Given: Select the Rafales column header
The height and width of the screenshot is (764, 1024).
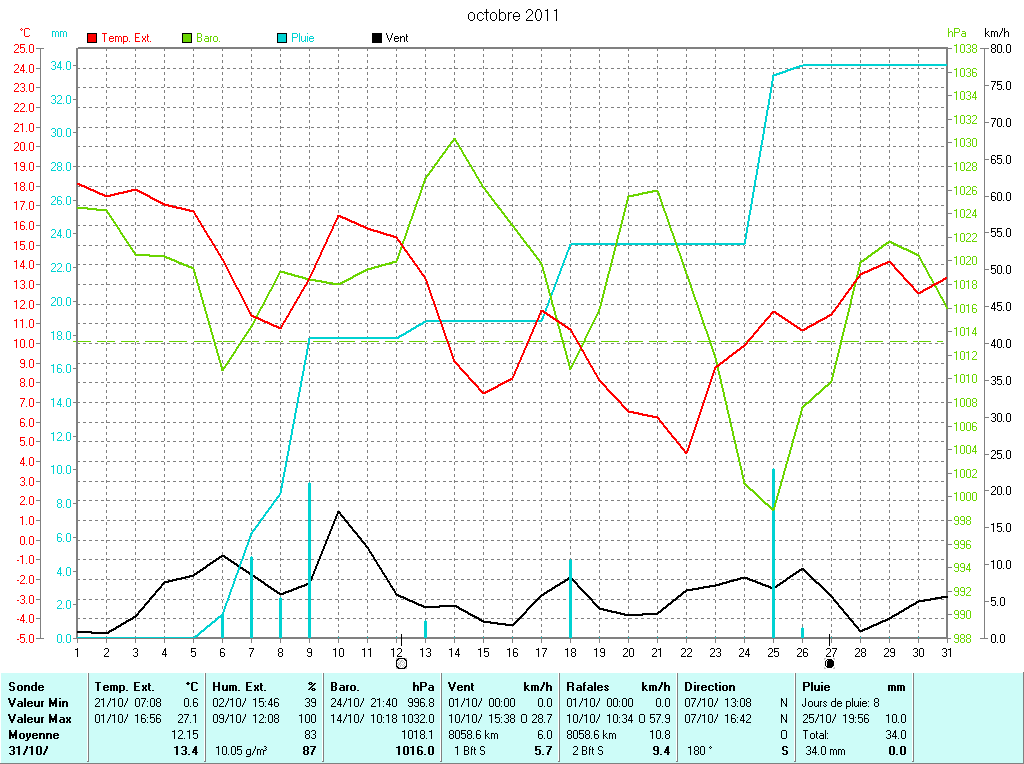Looking at the screenshot, I should click(589, 687).
